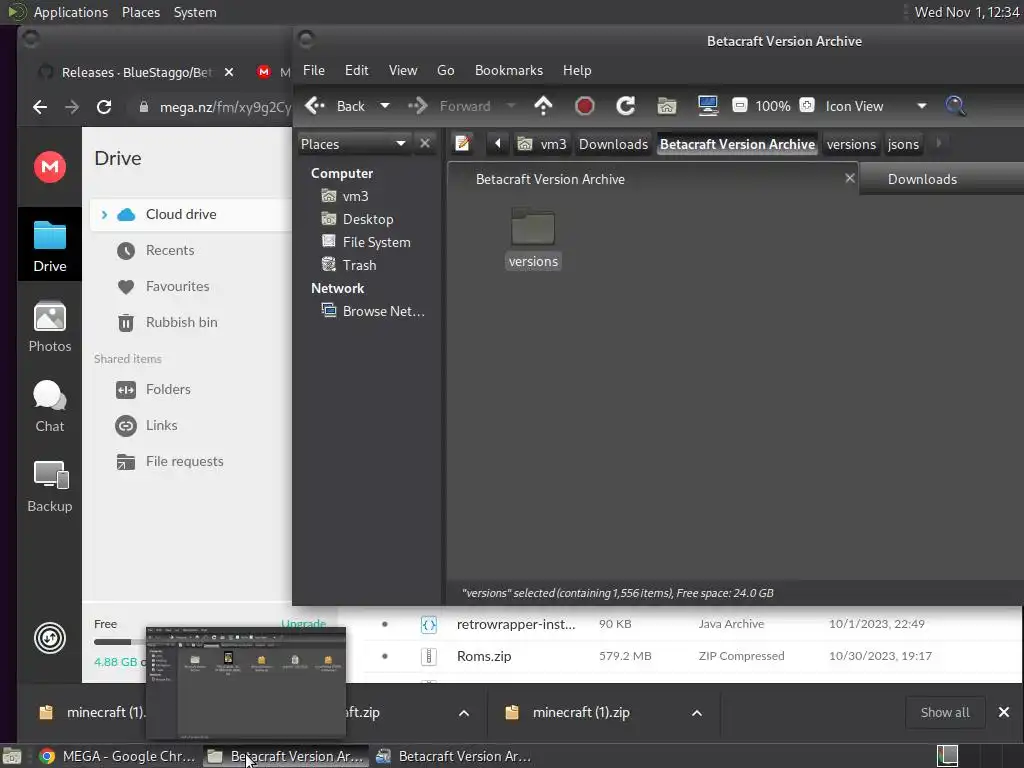This screenshot has width=1024, height=768.
Task: Open the Edit menu
Action: click(x=357, y=70)
